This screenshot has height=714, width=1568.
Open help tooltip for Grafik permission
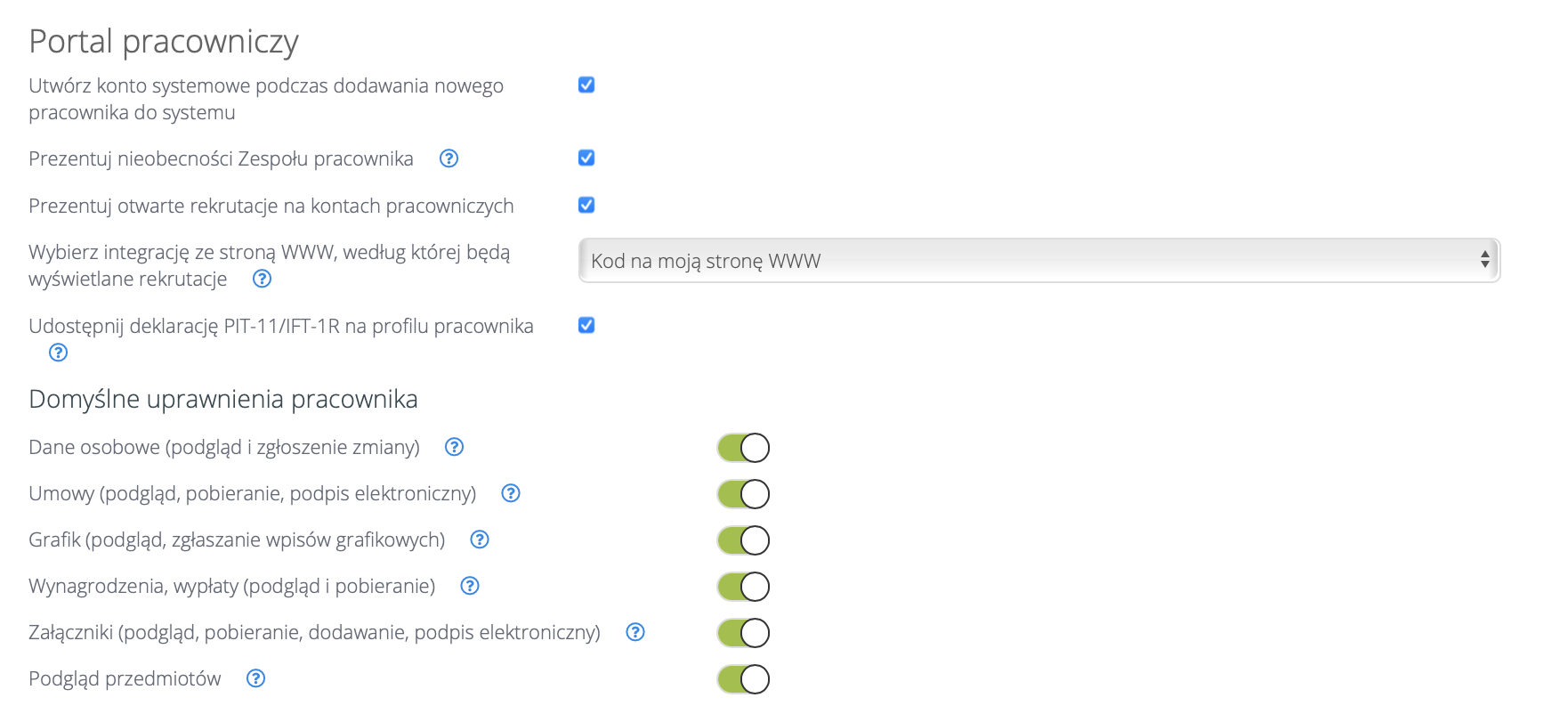click(x=480, y=540)
